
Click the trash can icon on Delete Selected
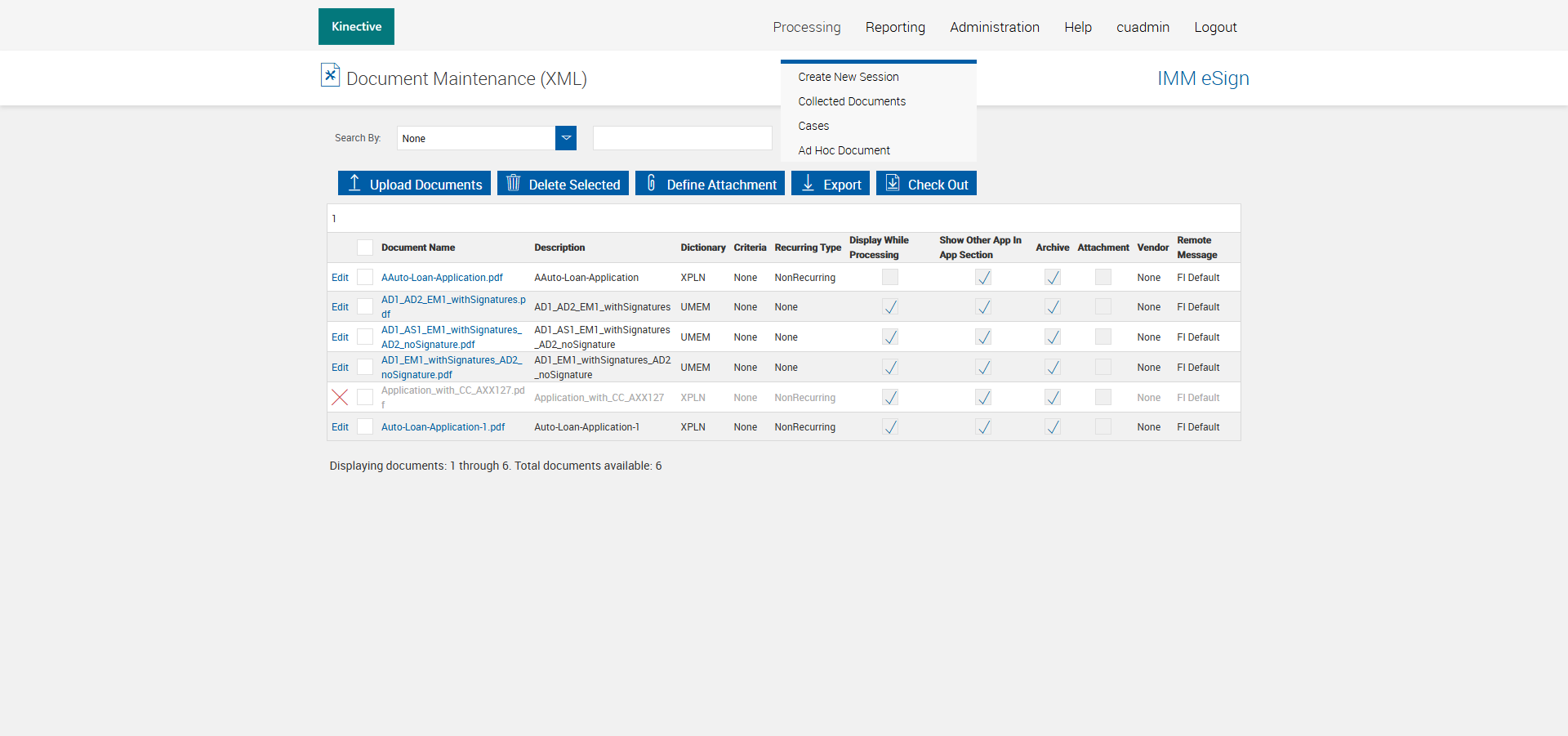[513, 183]
